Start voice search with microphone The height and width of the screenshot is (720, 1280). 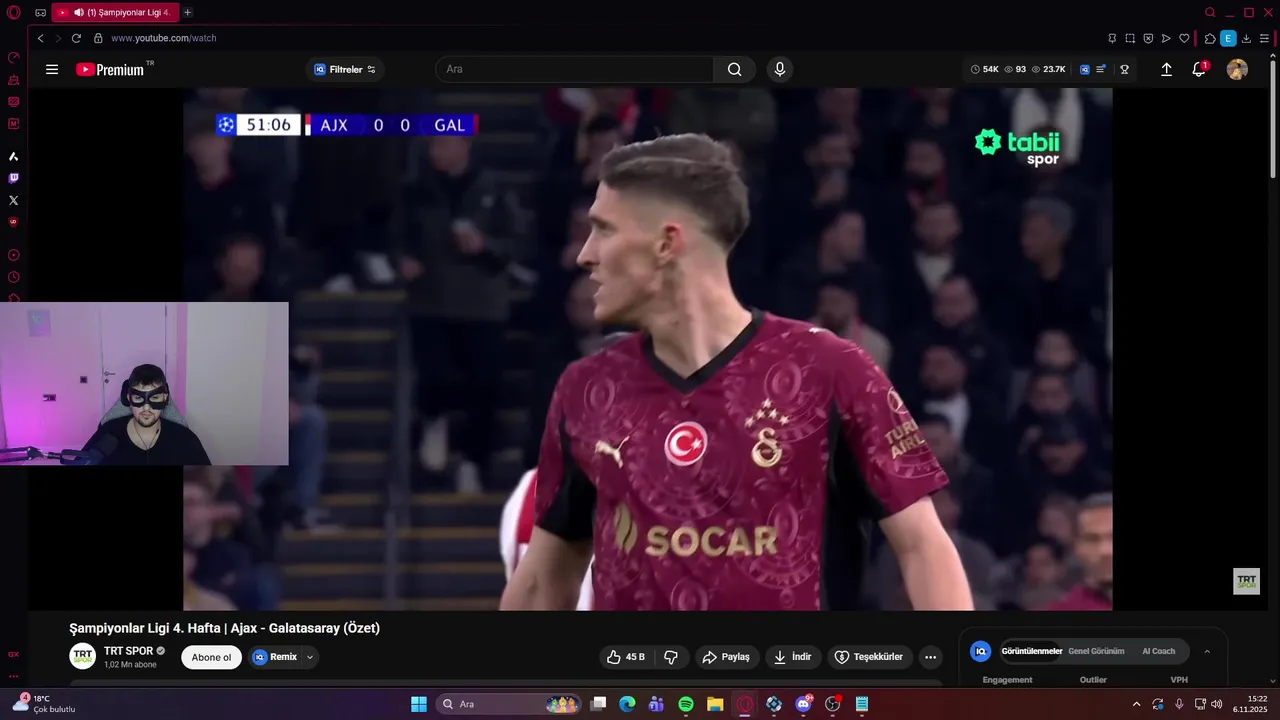pyautogui.click(x=780, y=69)
